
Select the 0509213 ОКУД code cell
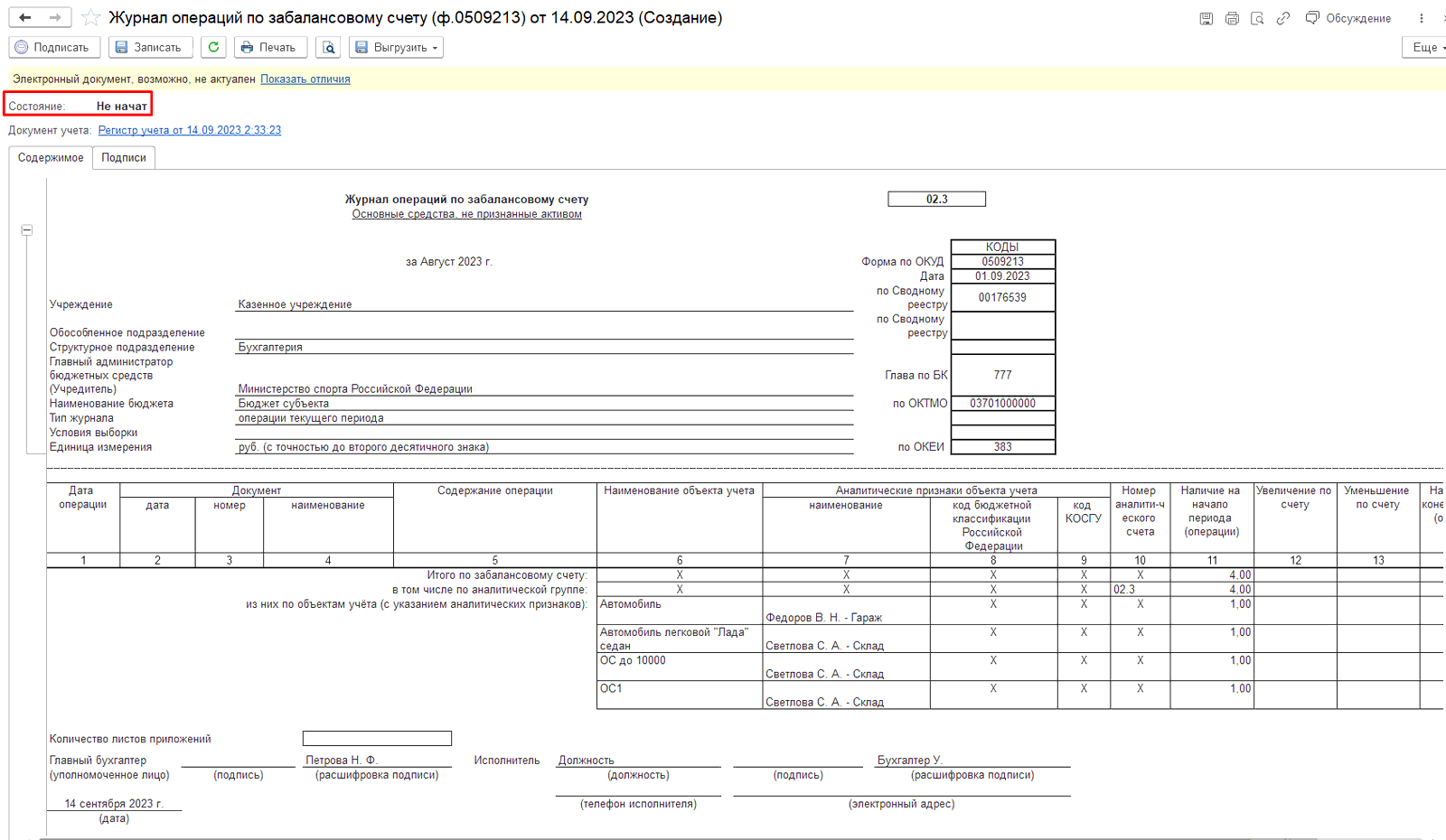(1003, 261)
